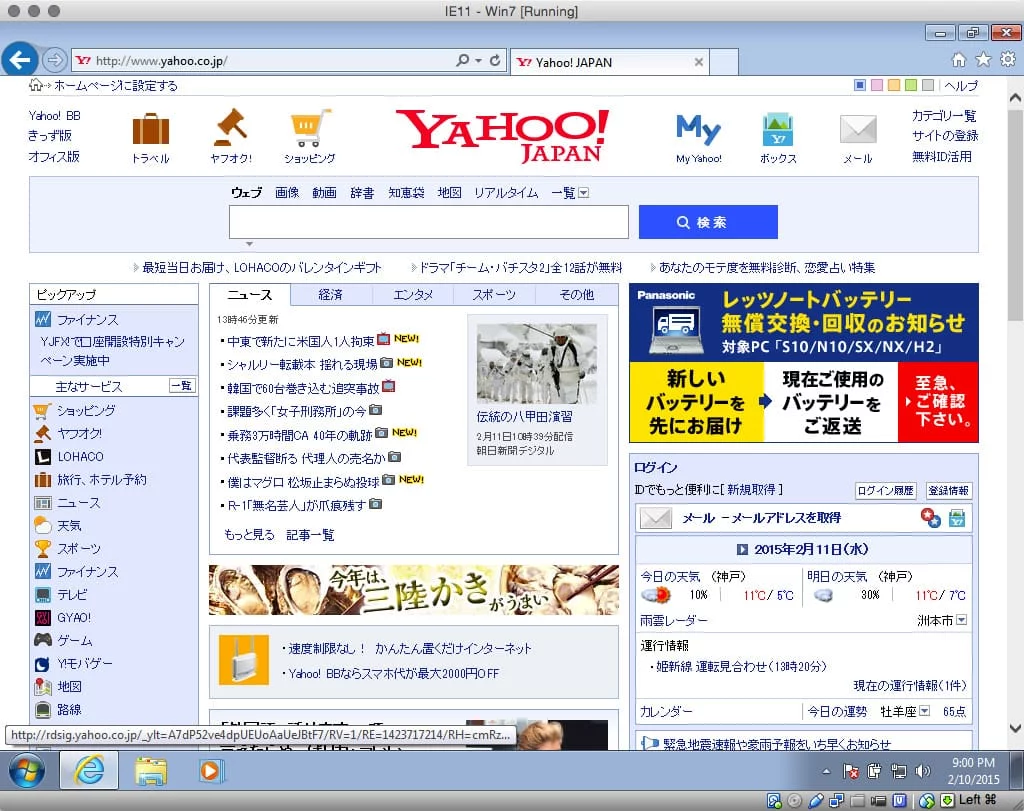Switch to the スポーツ news tab
Image resolution: width=1024 pixels, height=811 pixels.
coord(494,294)
